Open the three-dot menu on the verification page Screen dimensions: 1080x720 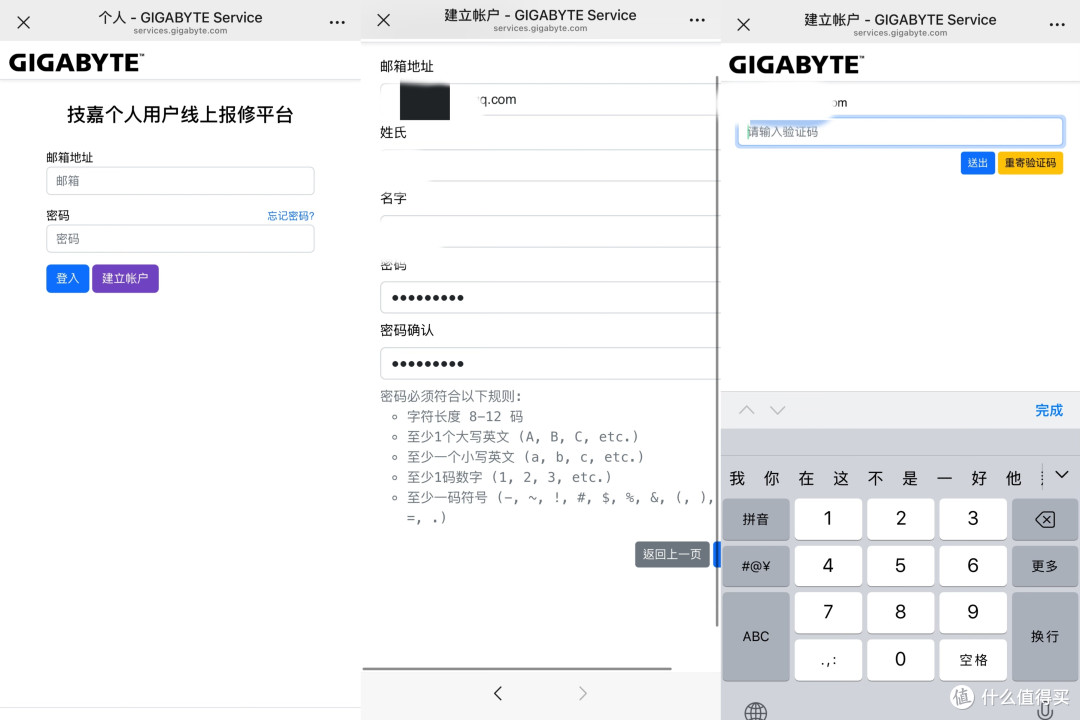pos(1057,25)
